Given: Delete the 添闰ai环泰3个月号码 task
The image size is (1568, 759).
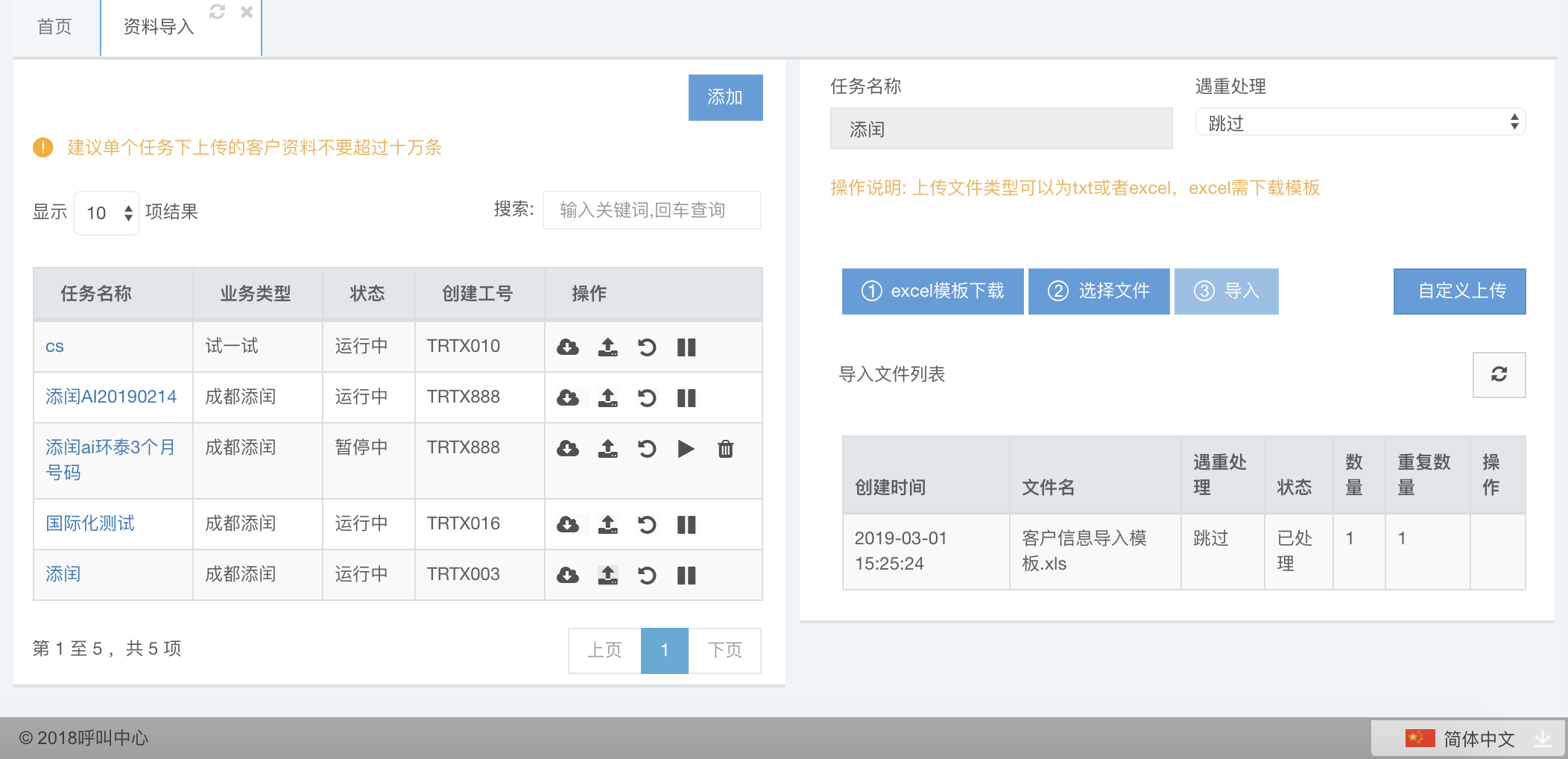Looking at the screenshot, I should click(x=725, y=449).
